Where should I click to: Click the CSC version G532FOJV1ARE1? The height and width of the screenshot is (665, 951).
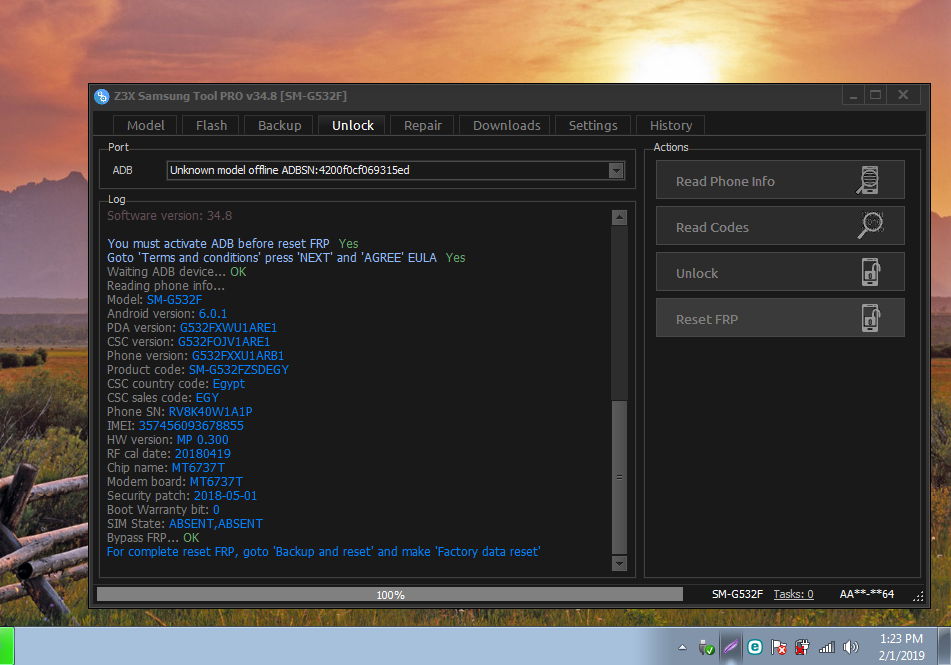[223, 342]
